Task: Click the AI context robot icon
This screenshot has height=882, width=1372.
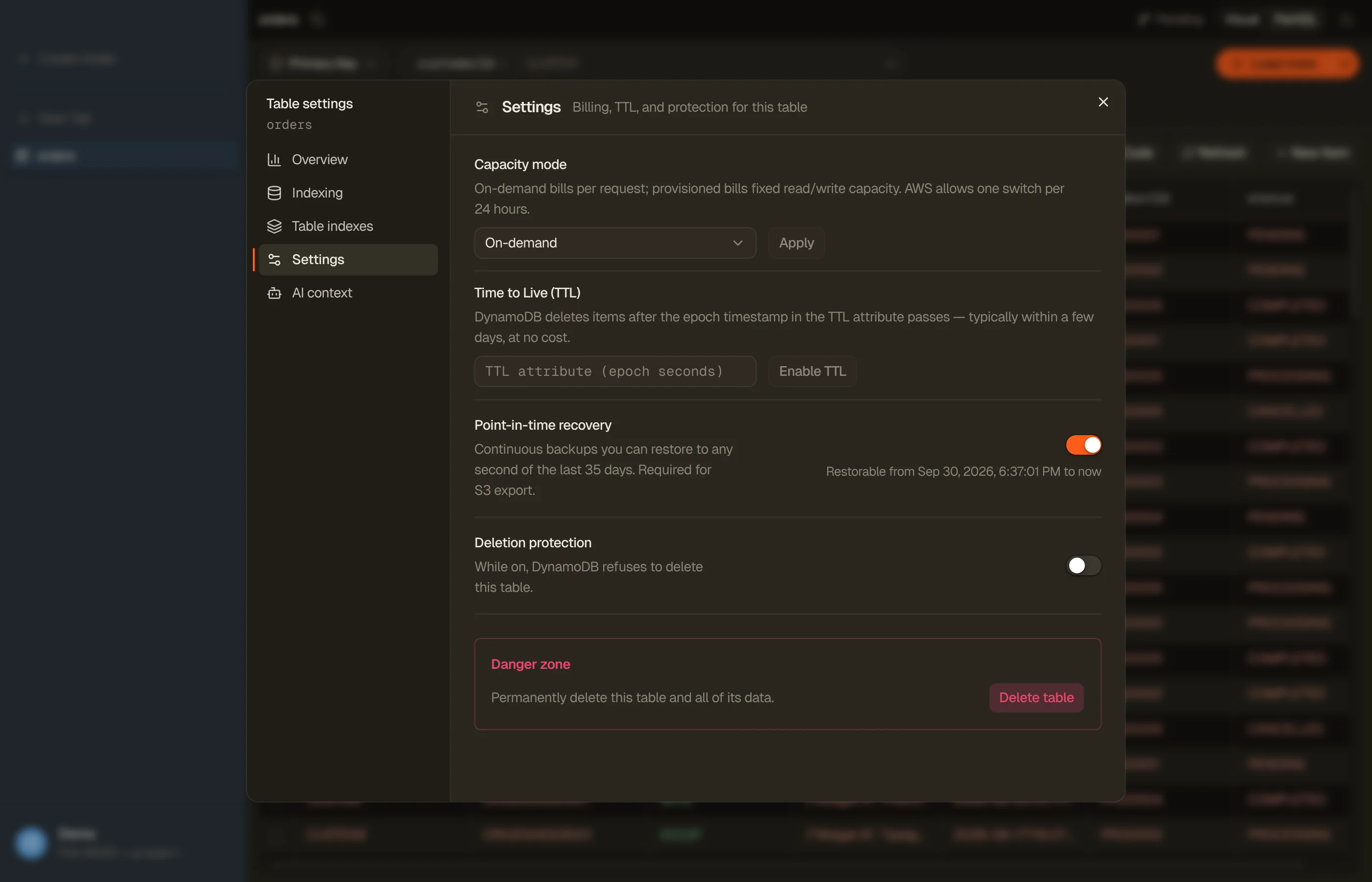Action: (274, 293)
